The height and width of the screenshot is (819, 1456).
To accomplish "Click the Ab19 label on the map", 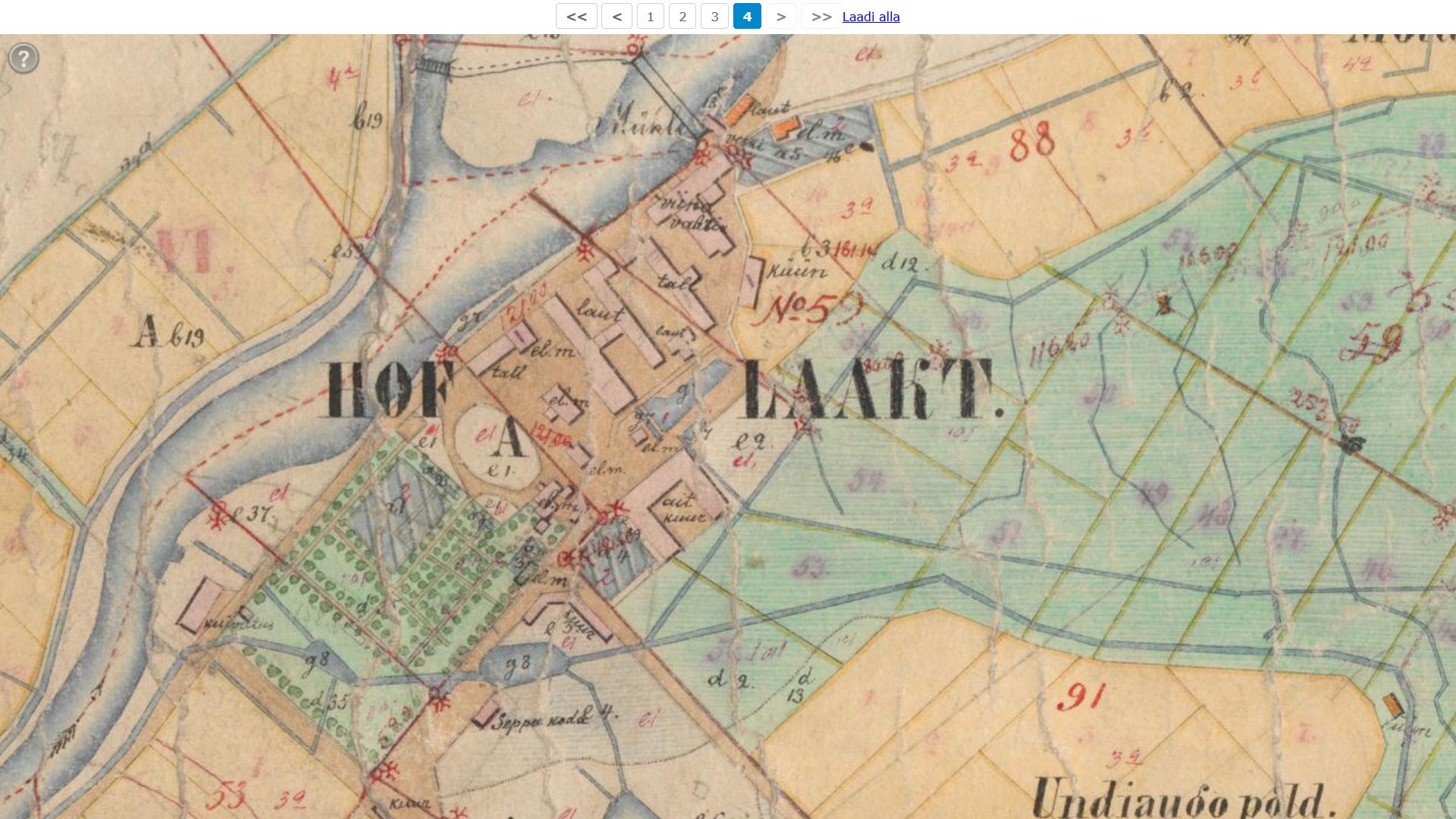I will (168, 332).
